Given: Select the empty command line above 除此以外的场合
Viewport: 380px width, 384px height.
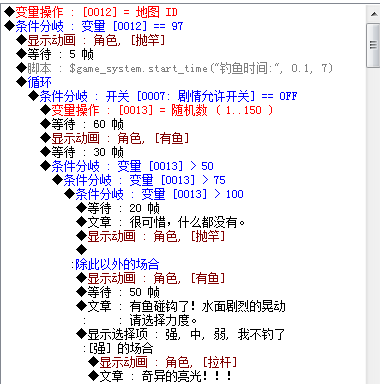Looking at the screenshot, I should [82, 250].
